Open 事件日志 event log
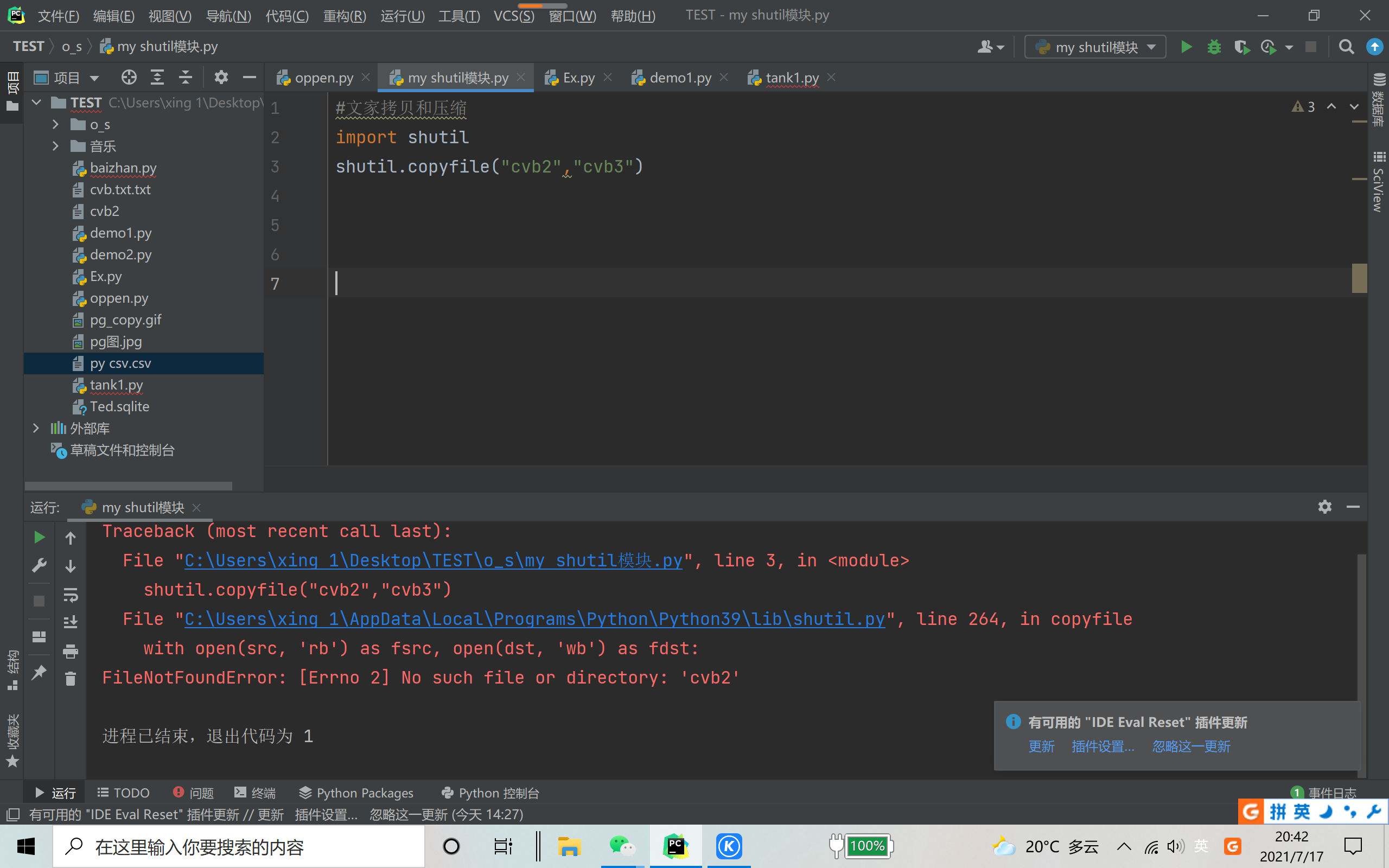This screenshot has width=1389, height=868. (1324, 793)
